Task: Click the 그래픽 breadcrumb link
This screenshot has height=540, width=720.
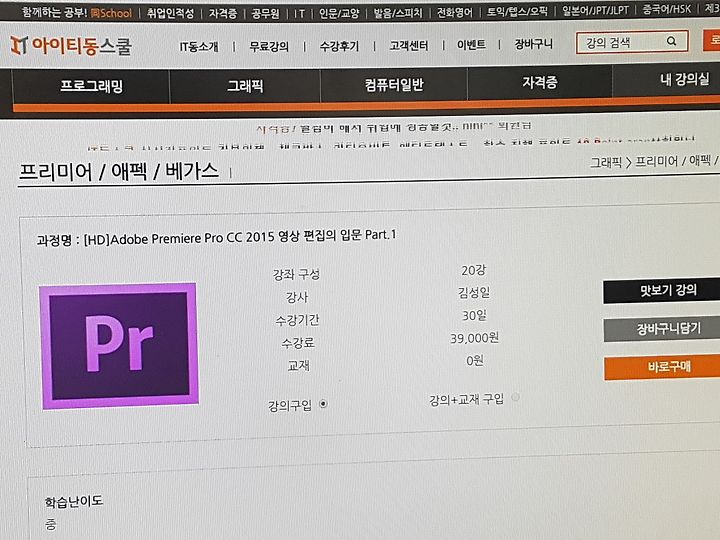Action: click(x=606, y=162)
